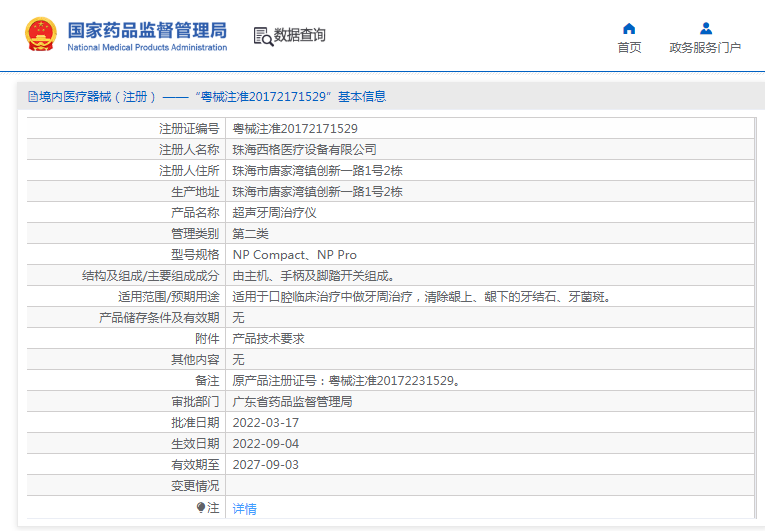
Task: Click the 政务服务门户 label
Action: (x=705, y=47)
